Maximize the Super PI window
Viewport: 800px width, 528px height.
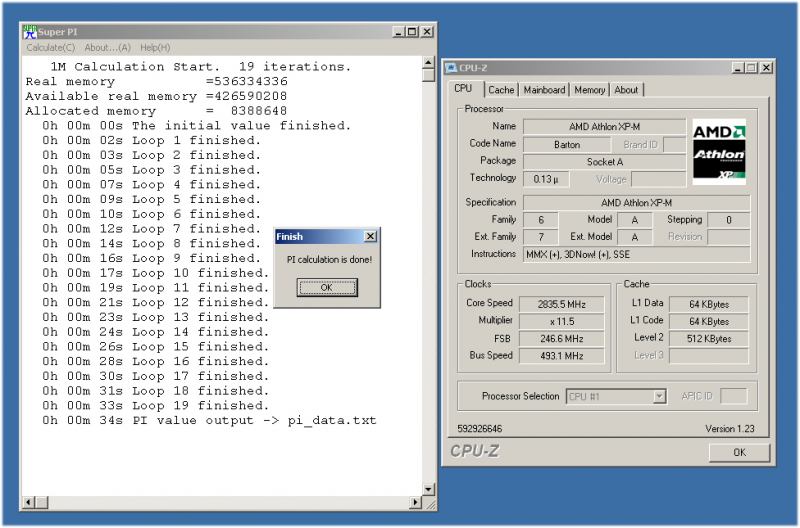(x=412, y=32)
